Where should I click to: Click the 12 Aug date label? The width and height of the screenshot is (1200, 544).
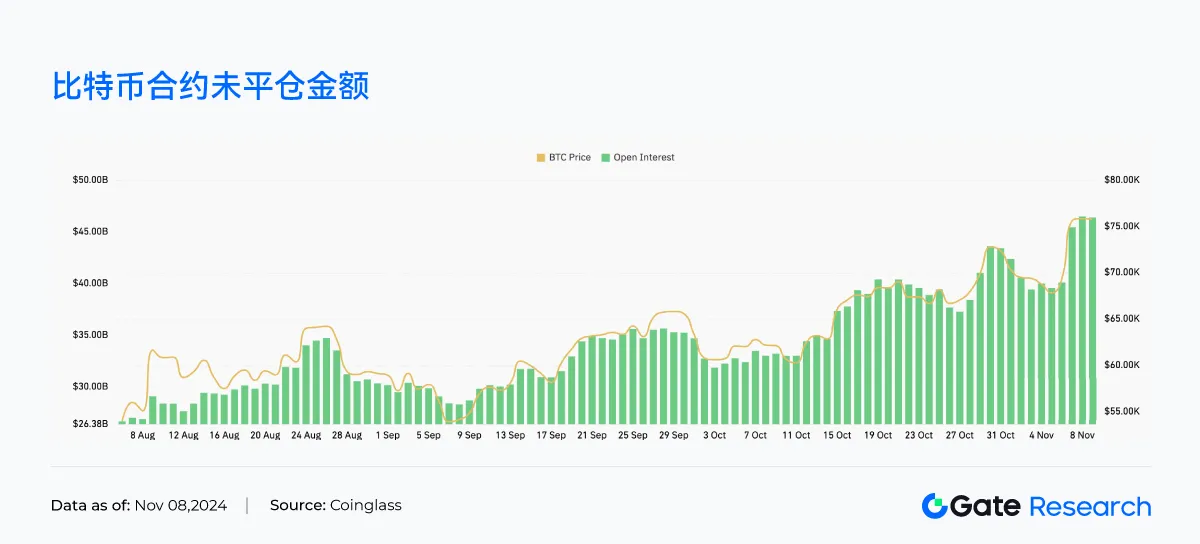pyautogui.click(x=184, y=436)
